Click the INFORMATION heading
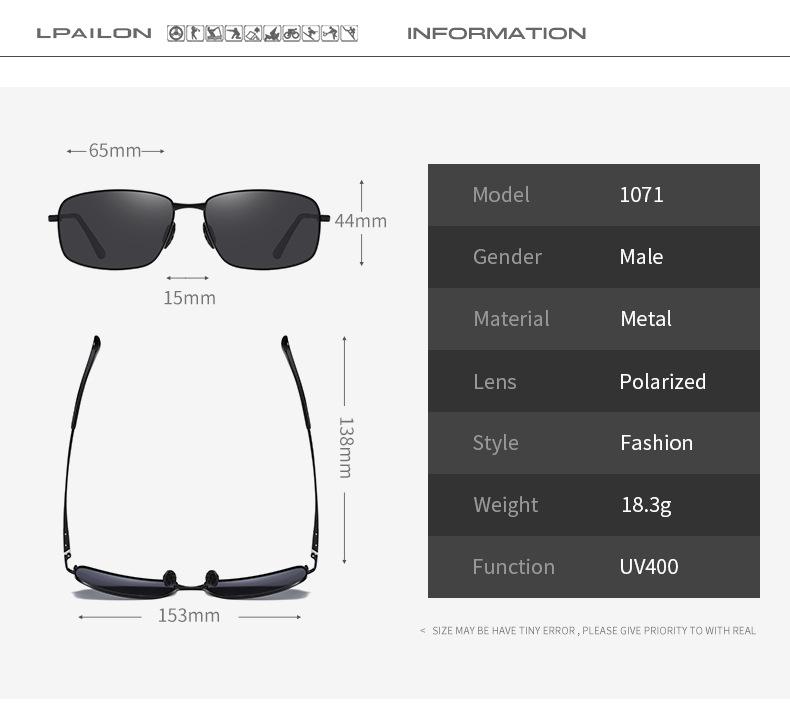The height and width of the screenshot is (708, 790). 496,33
